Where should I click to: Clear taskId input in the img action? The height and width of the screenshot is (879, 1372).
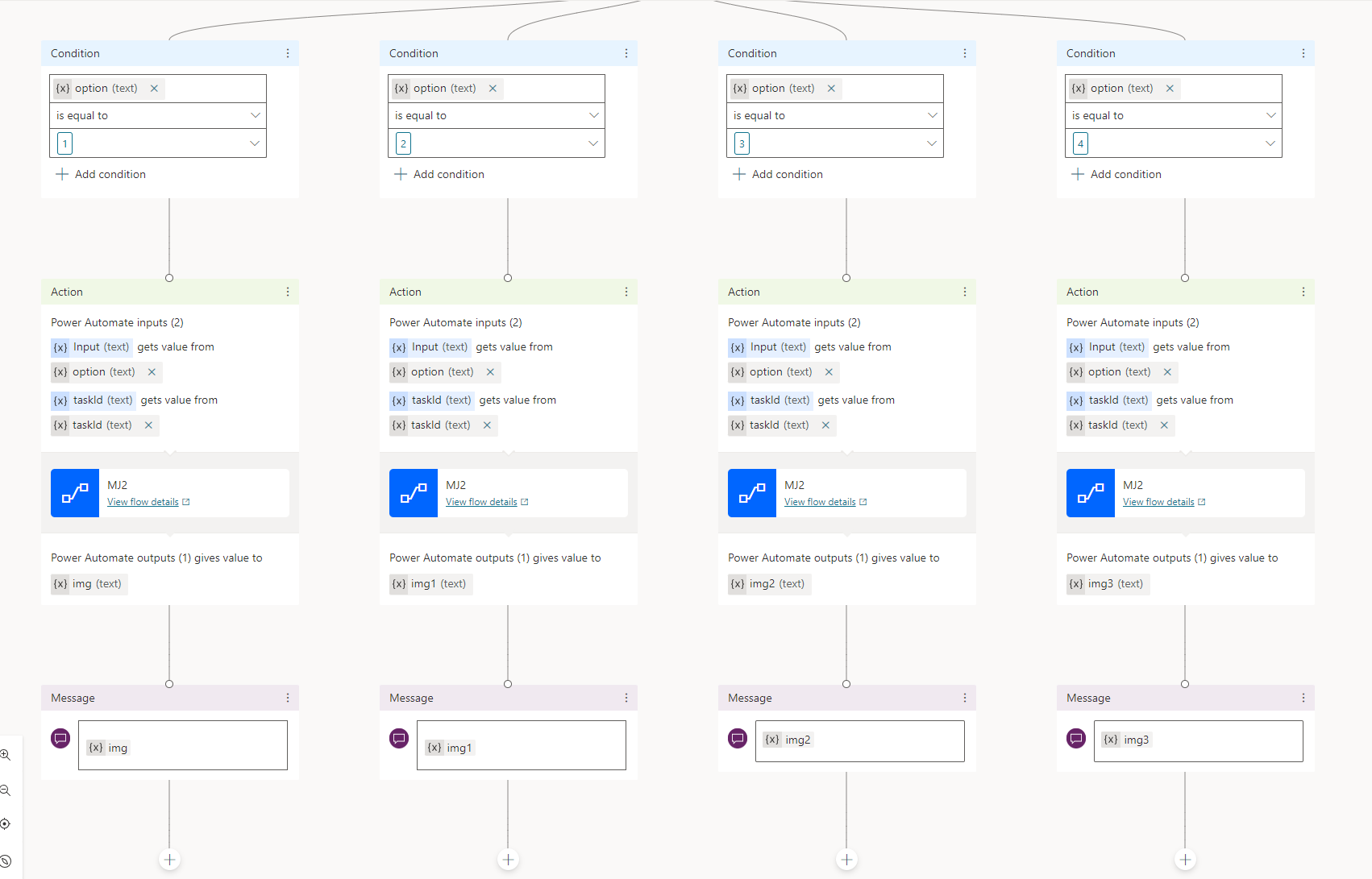148,425
